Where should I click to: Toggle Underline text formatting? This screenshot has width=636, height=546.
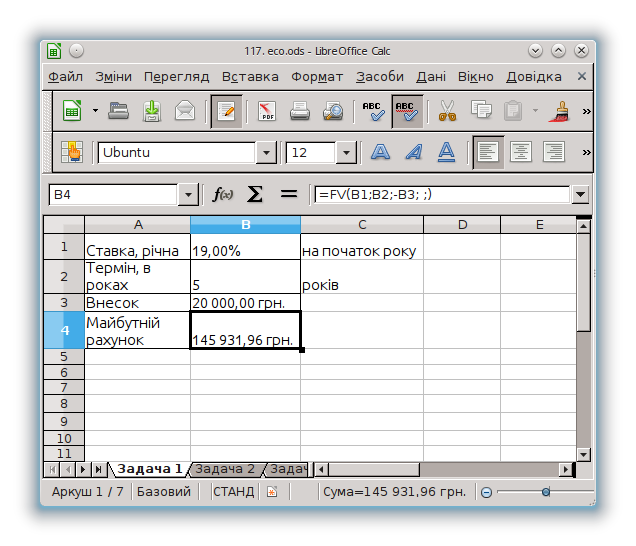446,152
